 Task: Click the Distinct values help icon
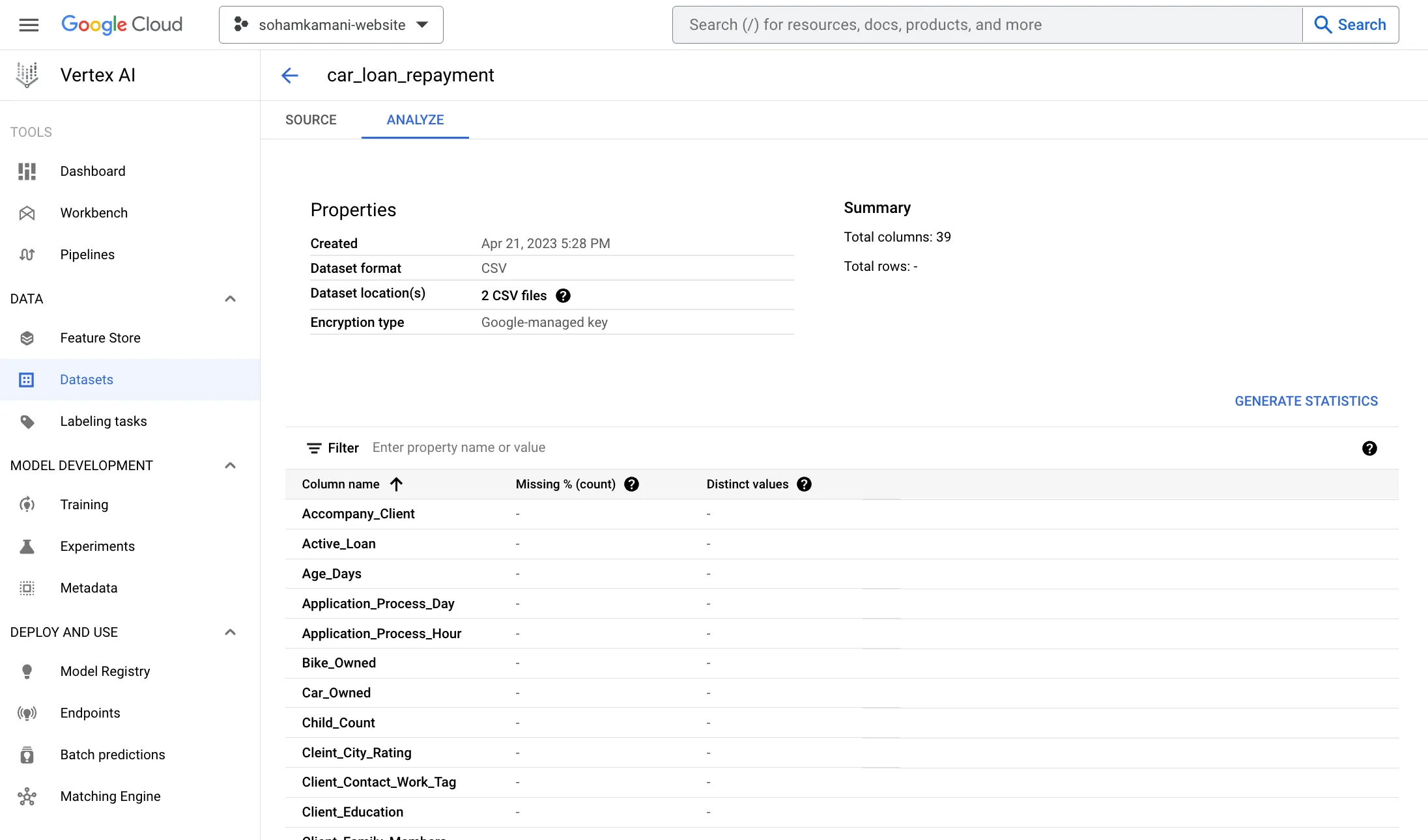click(x=804, y=484)
